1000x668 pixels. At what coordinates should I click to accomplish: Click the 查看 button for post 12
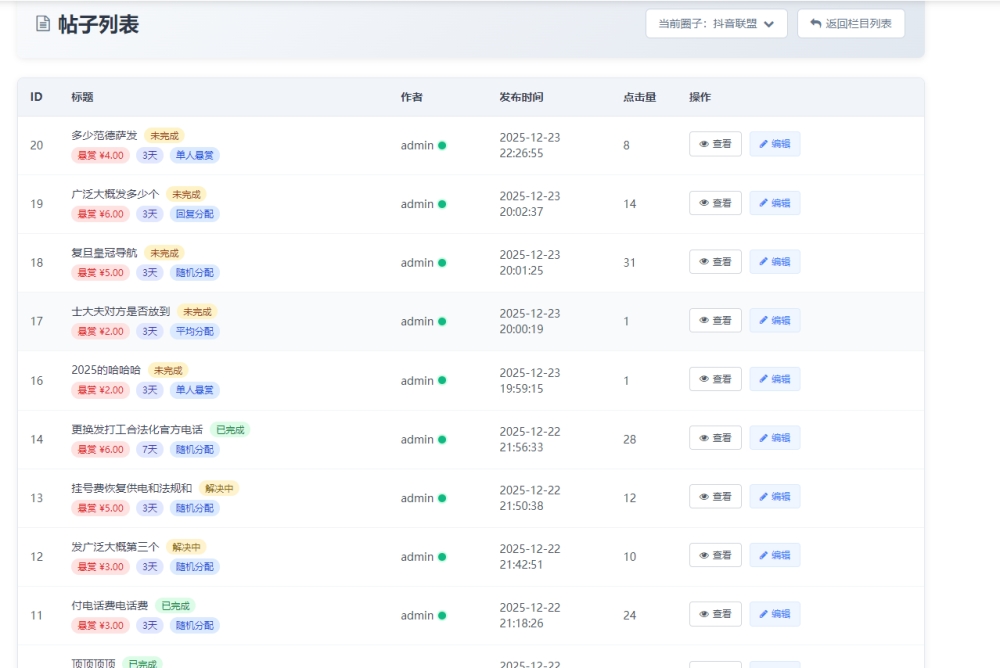[715, 555]
